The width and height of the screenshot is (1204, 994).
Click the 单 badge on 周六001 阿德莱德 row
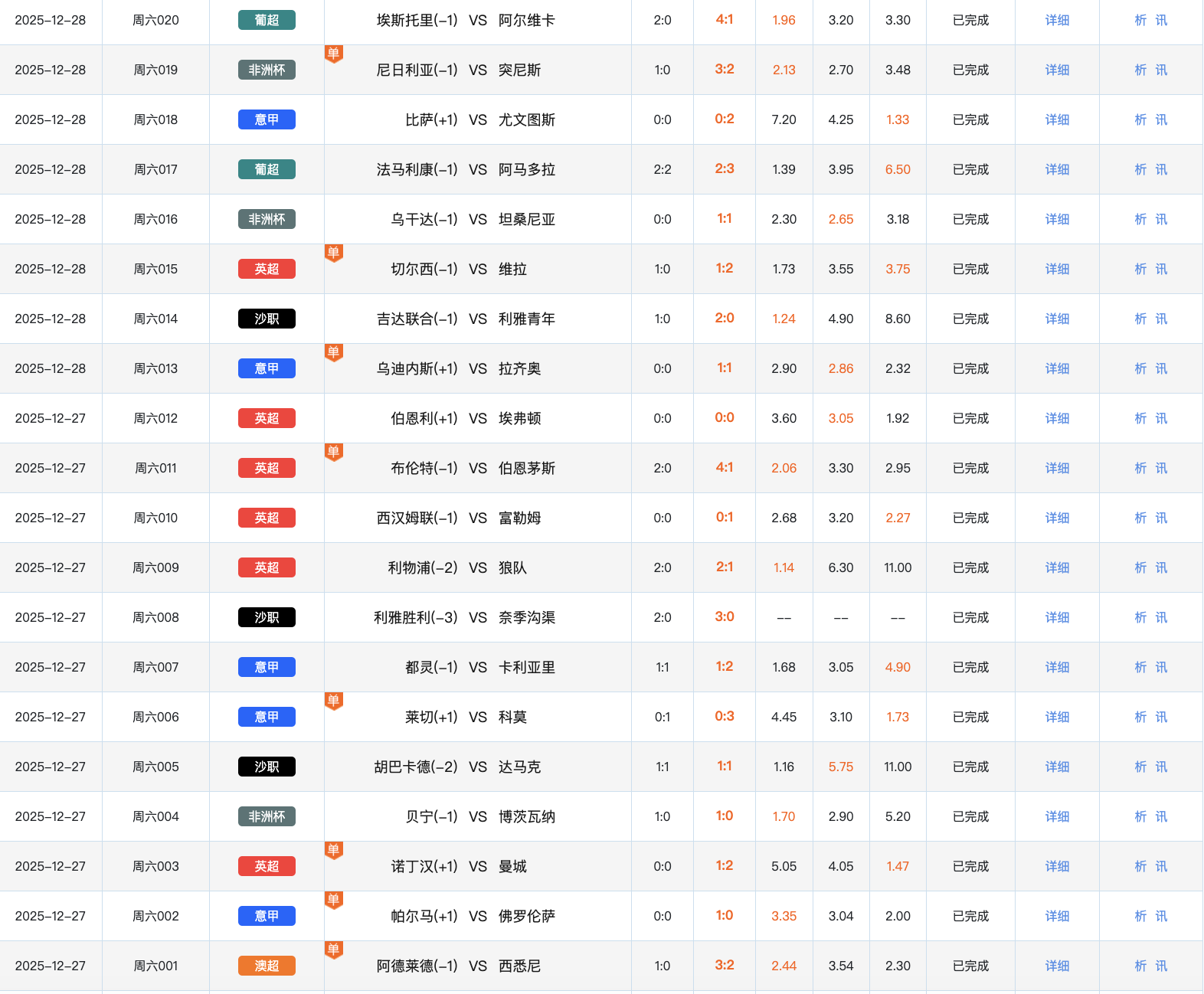(x=333, y=950)
